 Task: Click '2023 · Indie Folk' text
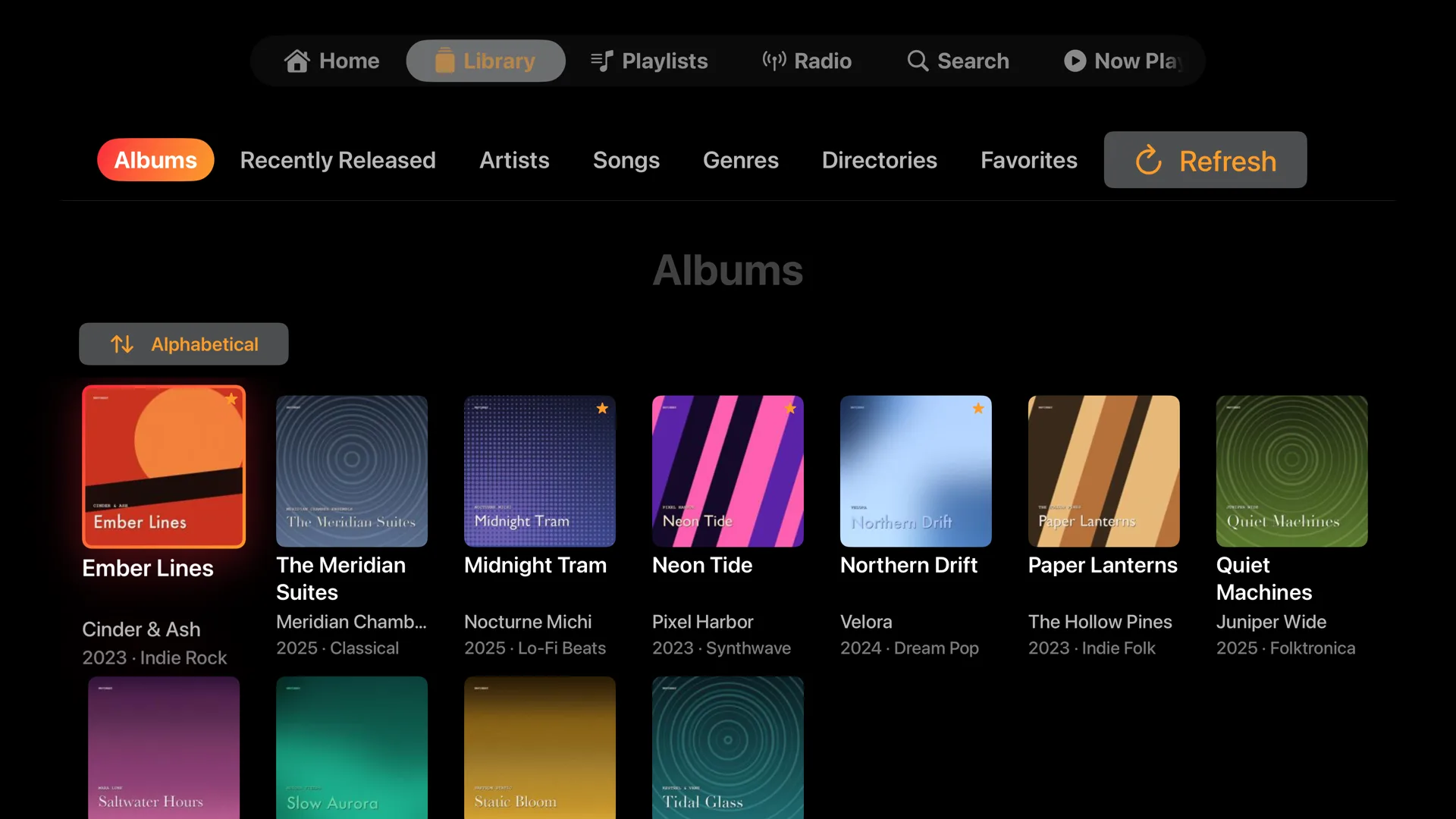(x=1091, y=648)
